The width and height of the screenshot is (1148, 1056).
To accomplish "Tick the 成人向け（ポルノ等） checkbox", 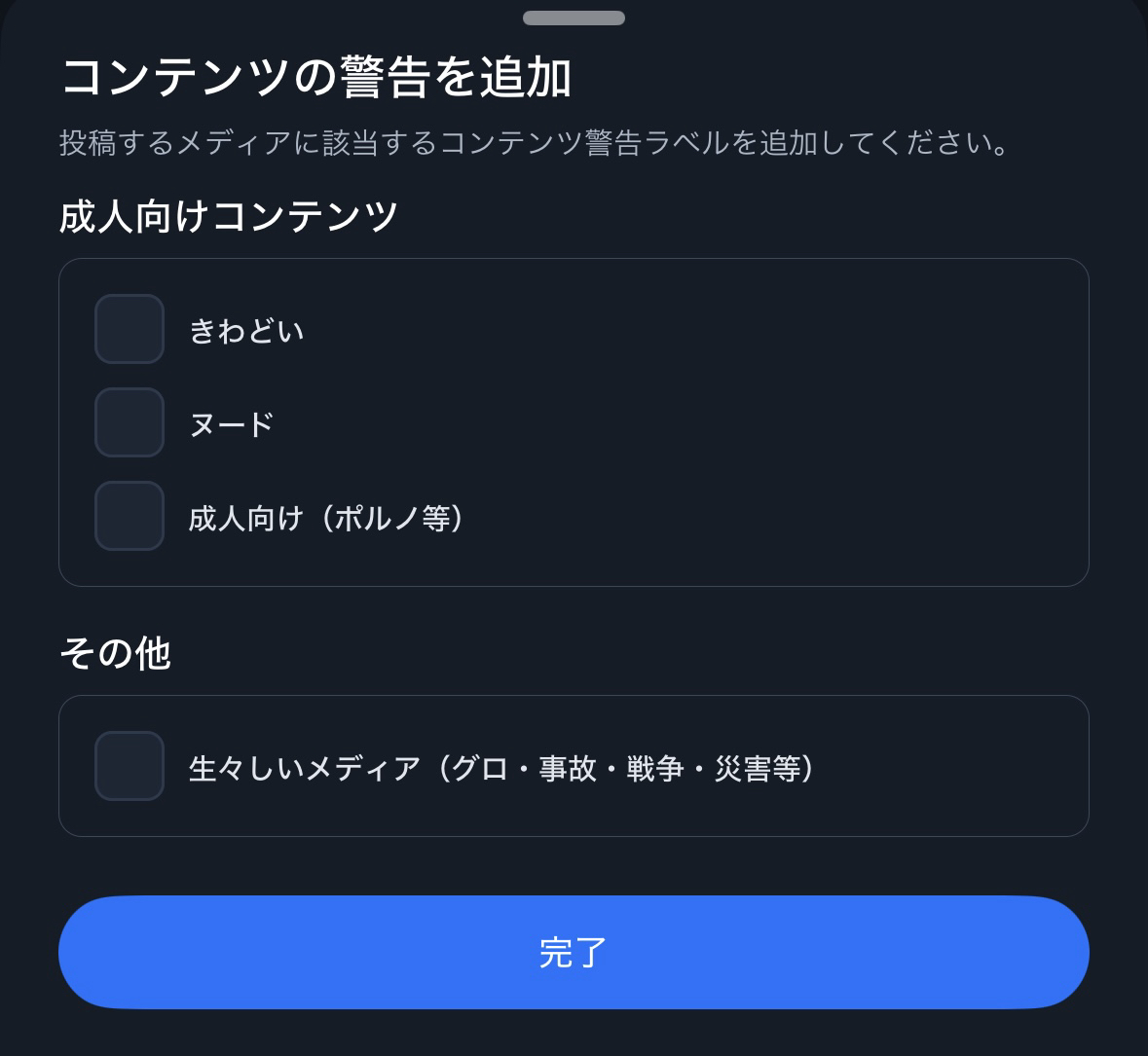I will 130,516.
